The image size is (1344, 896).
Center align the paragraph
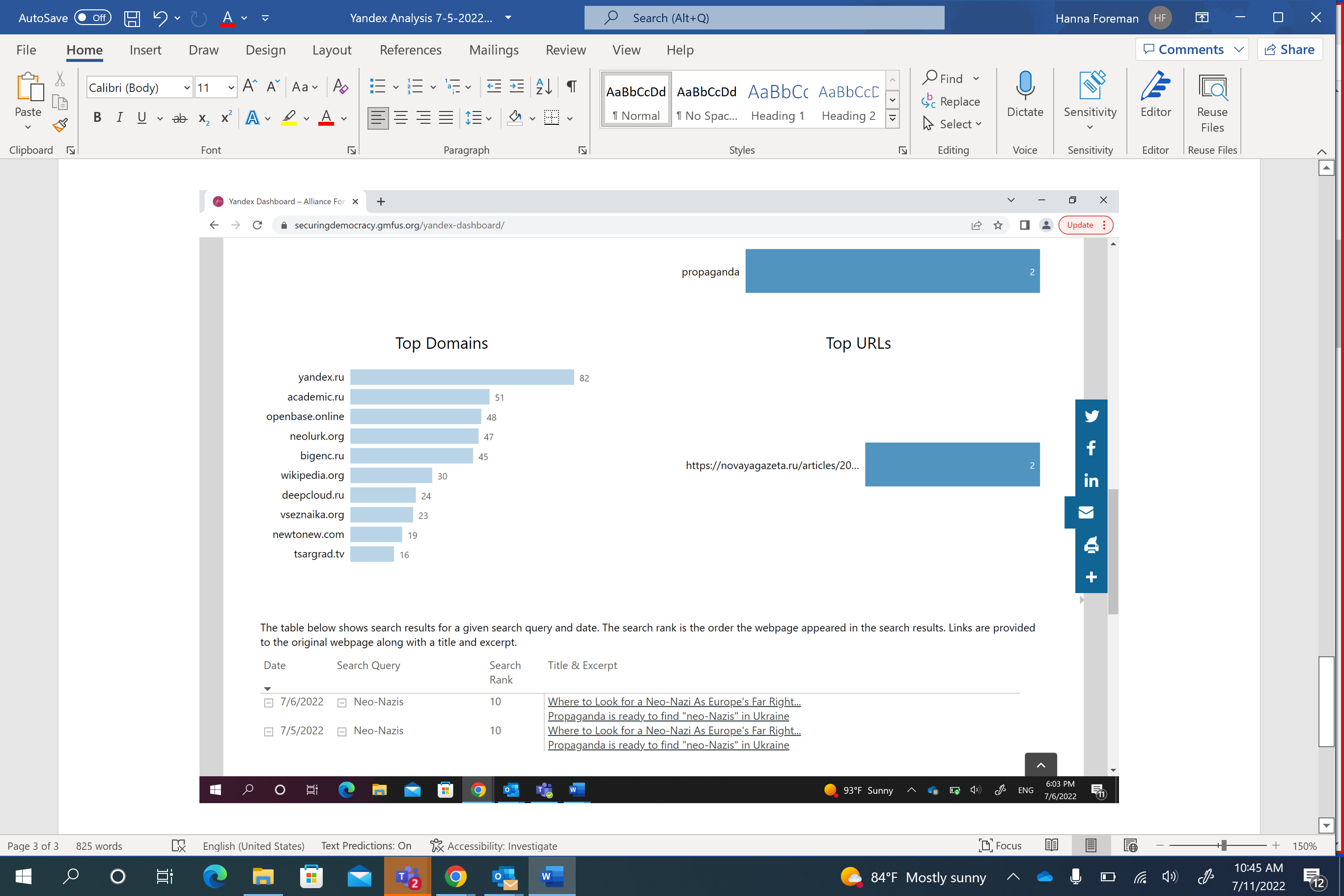(x=401, y=118)
